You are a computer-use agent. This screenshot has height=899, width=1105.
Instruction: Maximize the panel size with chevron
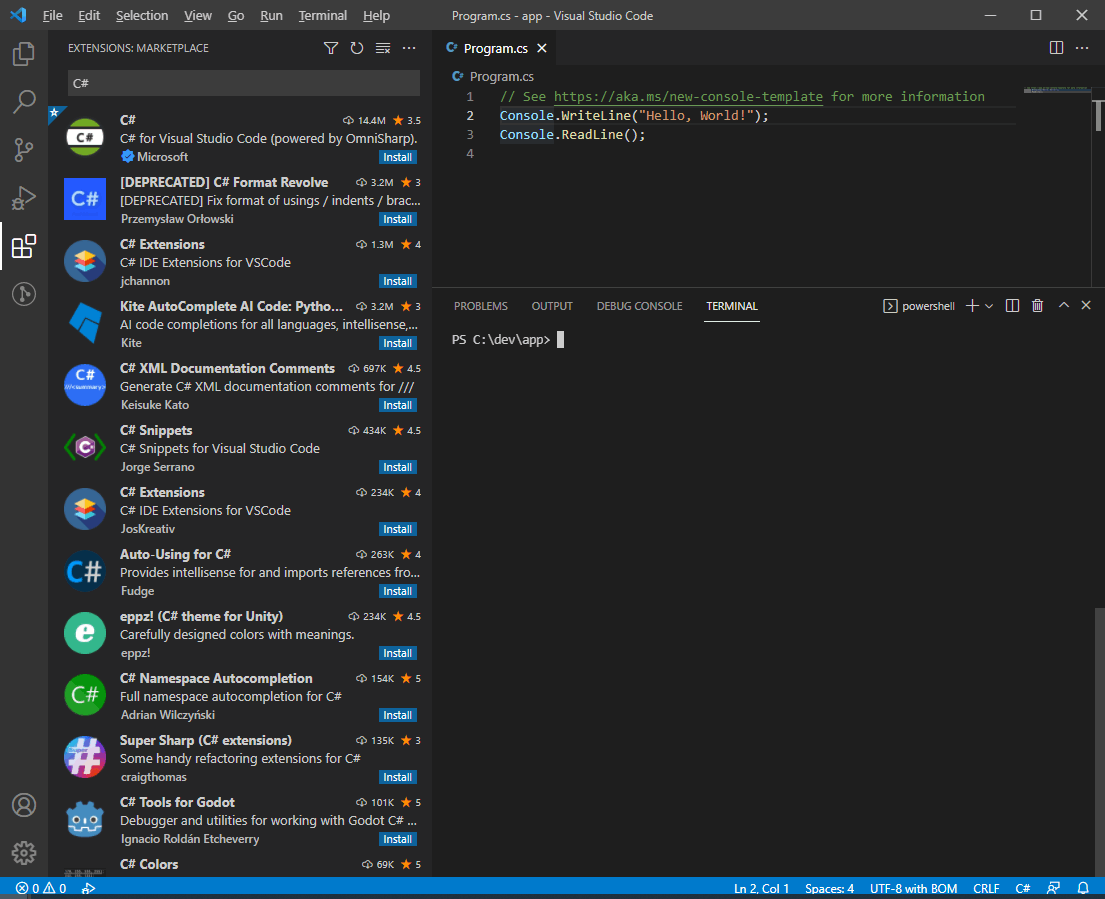click(1063, 305)
